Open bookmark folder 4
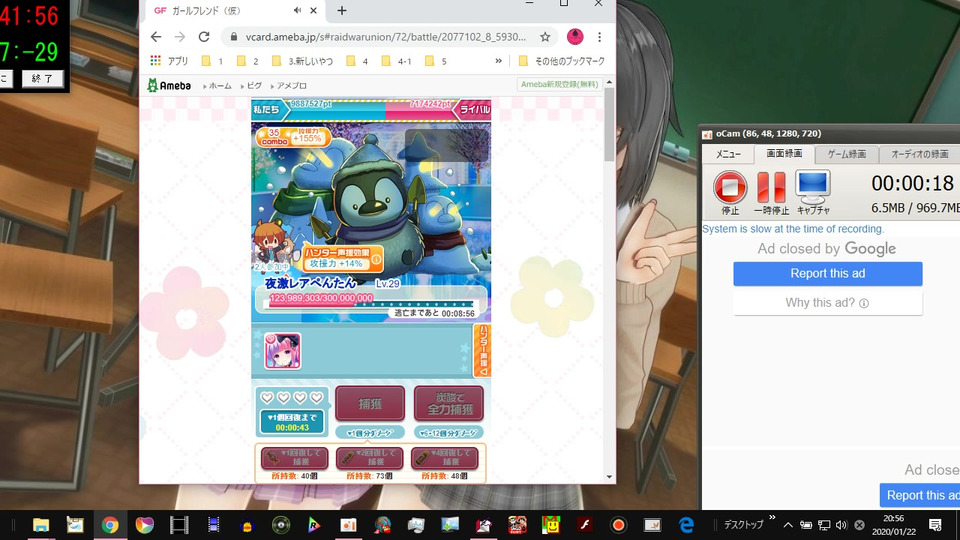 [x=357, y=61]
